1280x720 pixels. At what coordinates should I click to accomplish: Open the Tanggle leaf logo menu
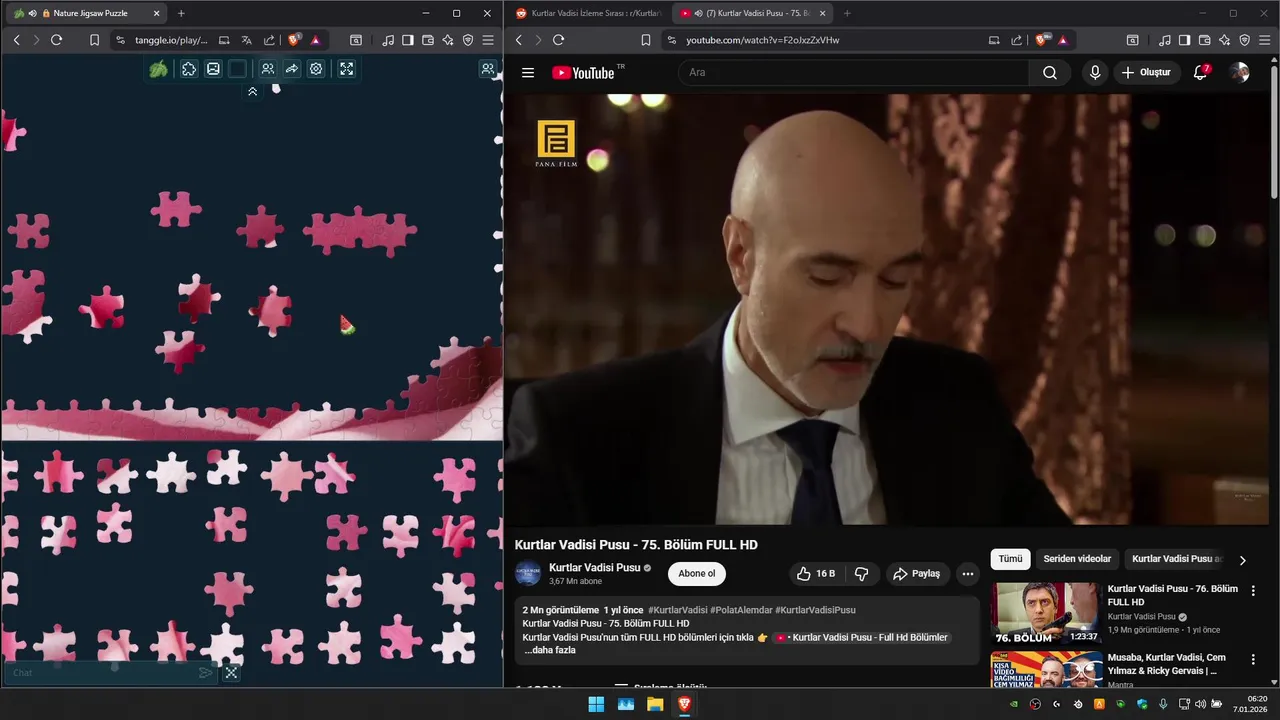click(158, 69)
